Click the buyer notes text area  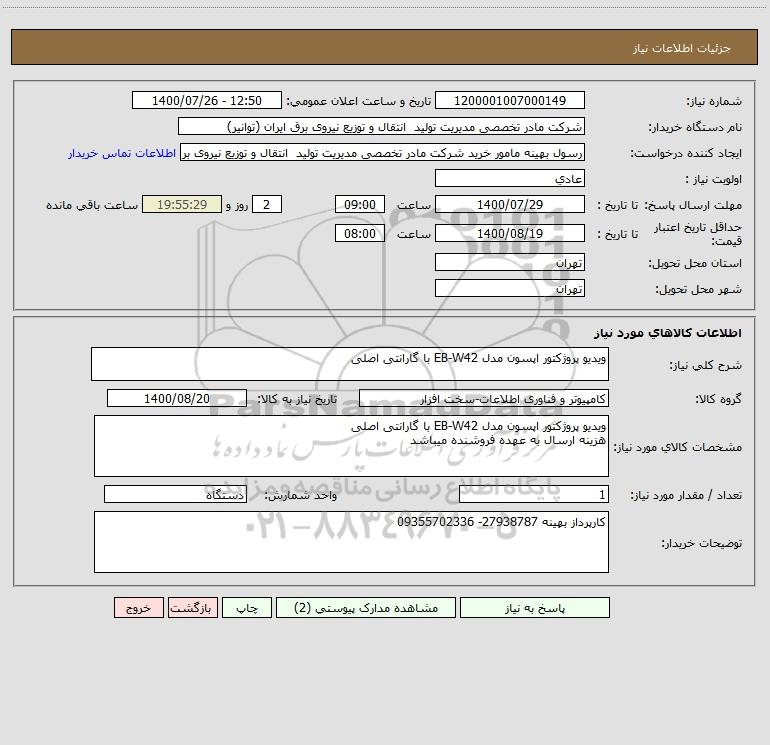click(351, 542)
